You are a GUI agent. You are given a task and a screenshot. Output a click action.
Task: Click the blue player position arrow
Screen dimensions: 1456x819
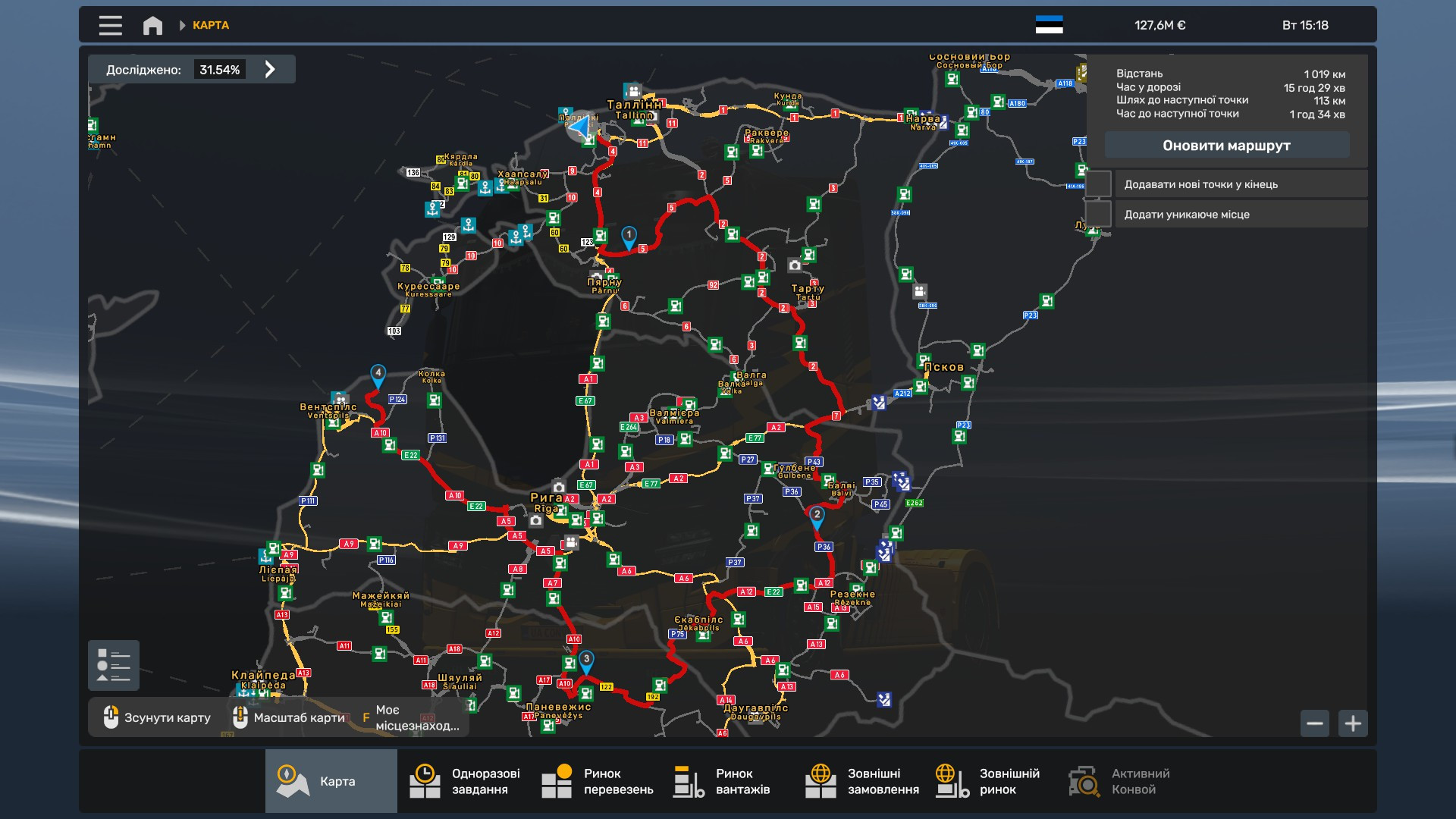coord(581,126)
